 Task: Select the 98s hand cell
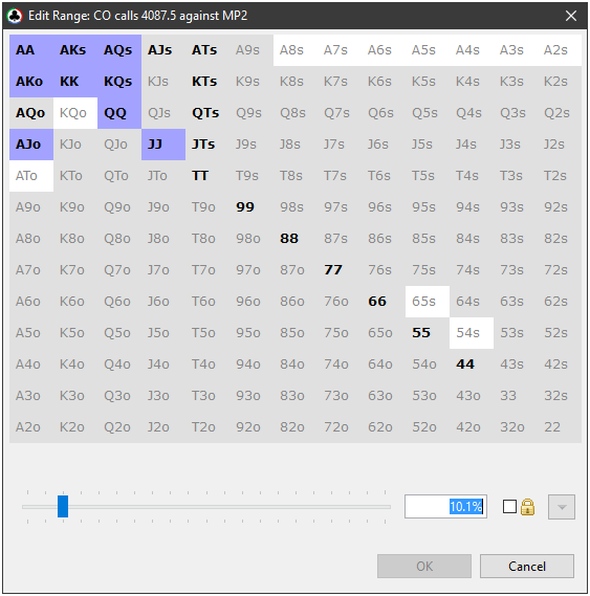295,207
